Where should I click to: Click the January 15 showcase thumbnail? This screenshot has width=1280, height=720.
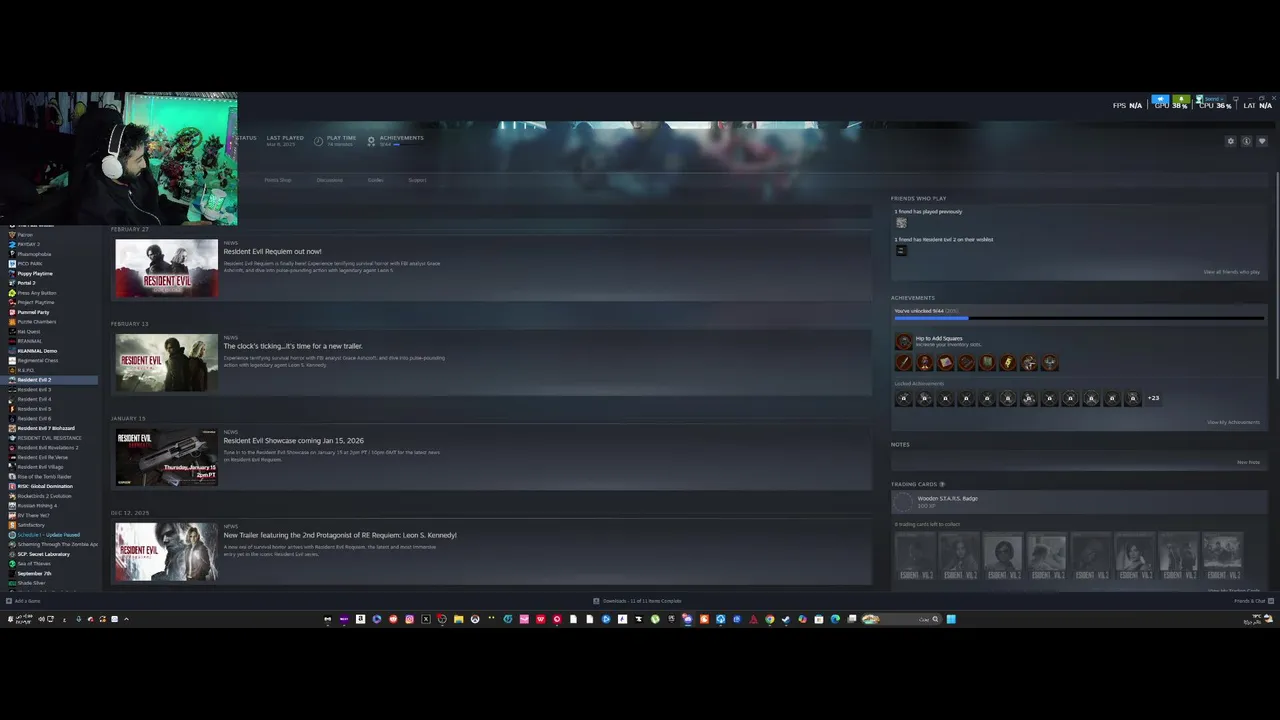point(166,457)
